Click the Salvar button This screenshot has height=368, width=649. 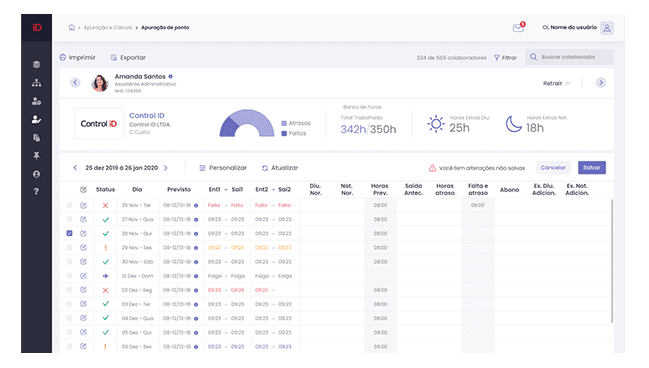tap(592, 168)
